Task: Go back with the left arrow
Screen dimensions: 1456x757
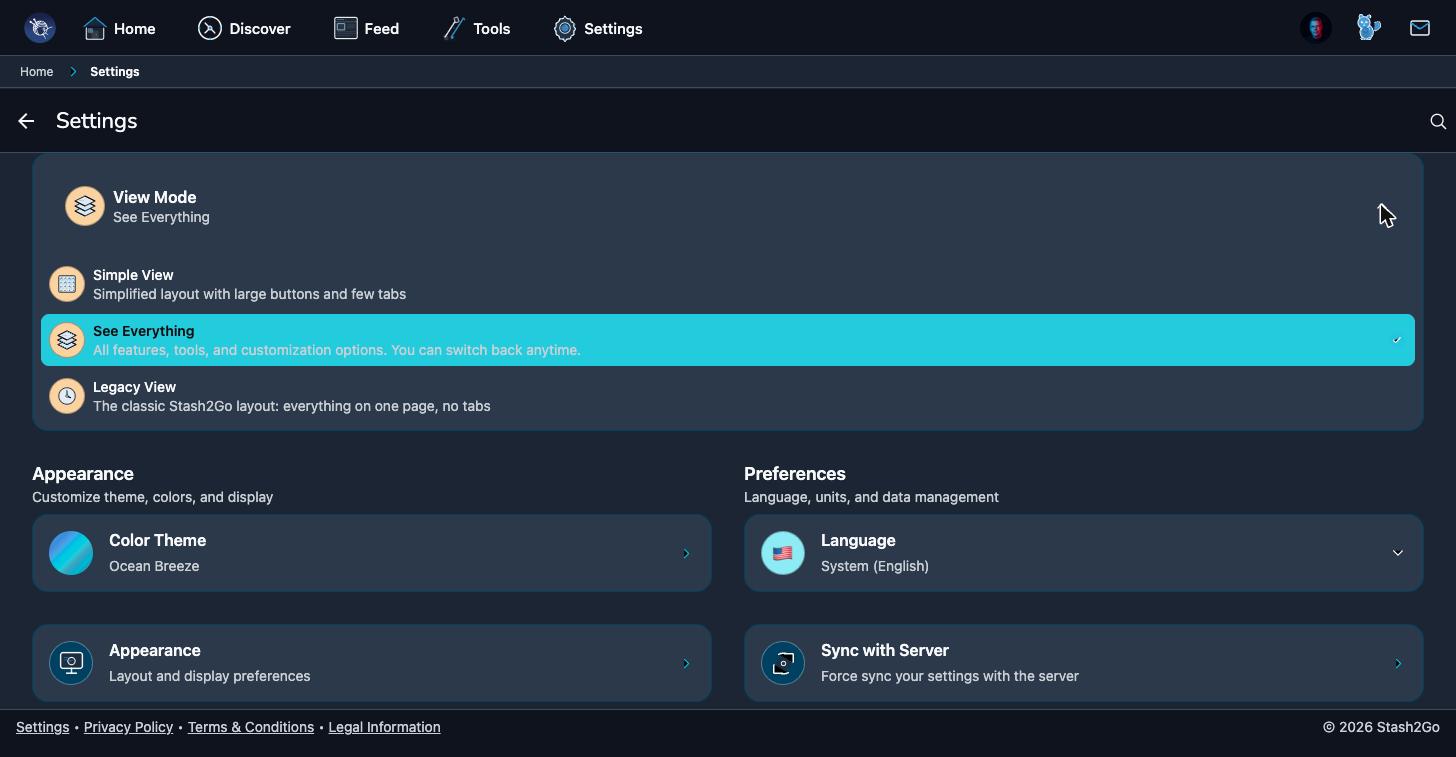Action: click(26, 121)
